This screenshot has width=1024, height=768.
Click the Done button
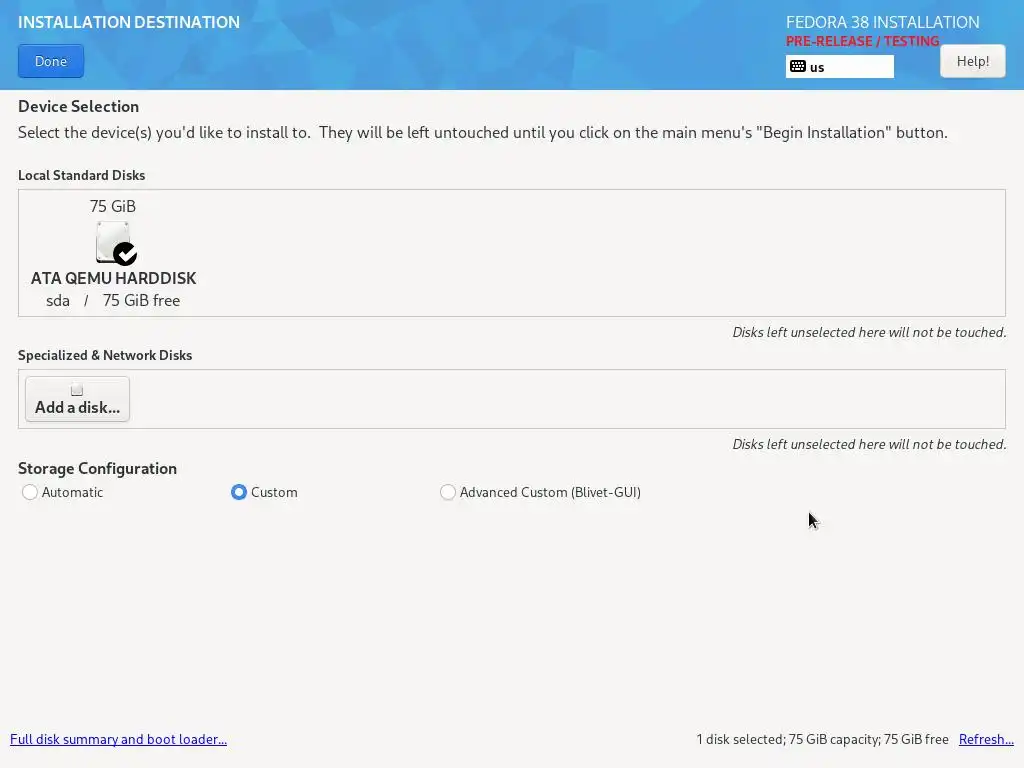click(51, 61)
